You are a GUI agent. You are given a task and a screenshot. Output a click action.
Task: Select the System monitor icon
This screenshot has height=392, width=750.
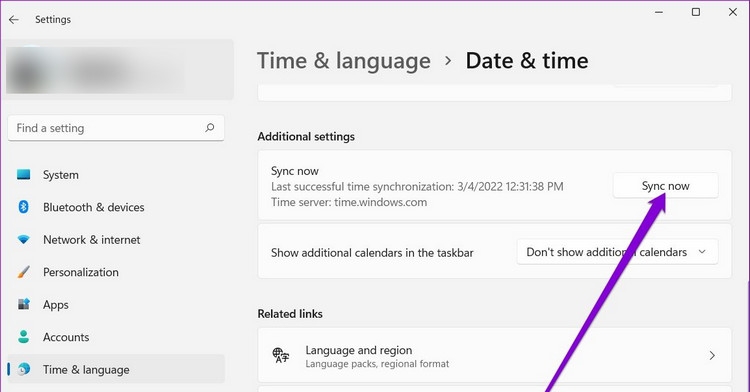point(23,174)
